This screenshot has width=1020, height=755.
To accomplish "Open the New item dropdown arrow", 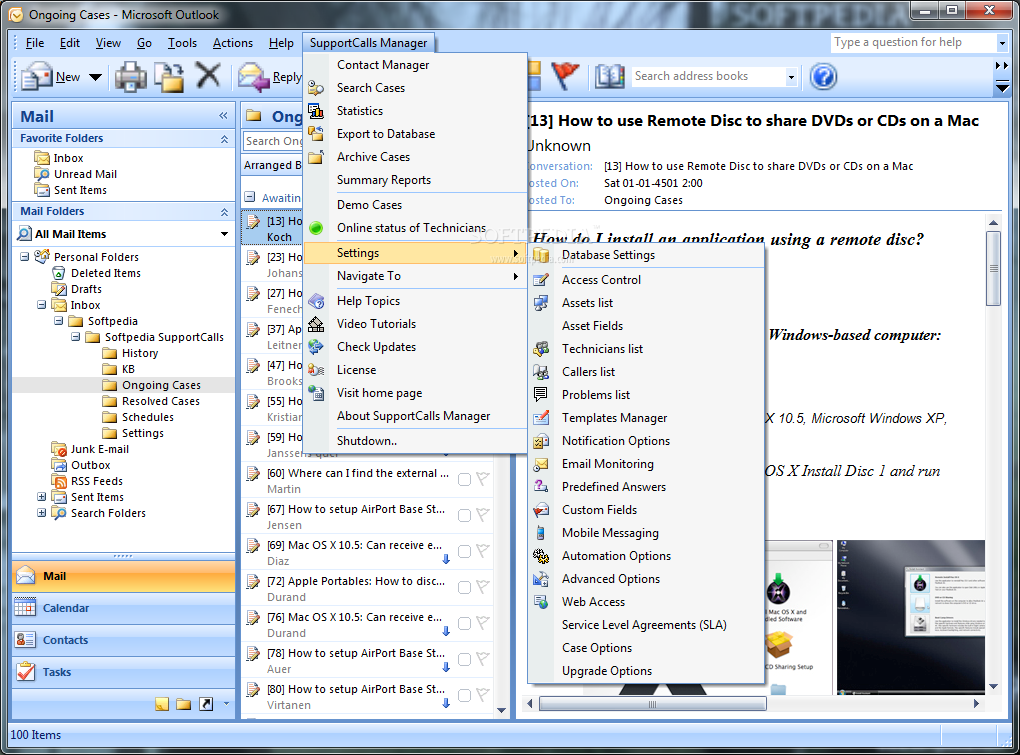I will (95, 77).
